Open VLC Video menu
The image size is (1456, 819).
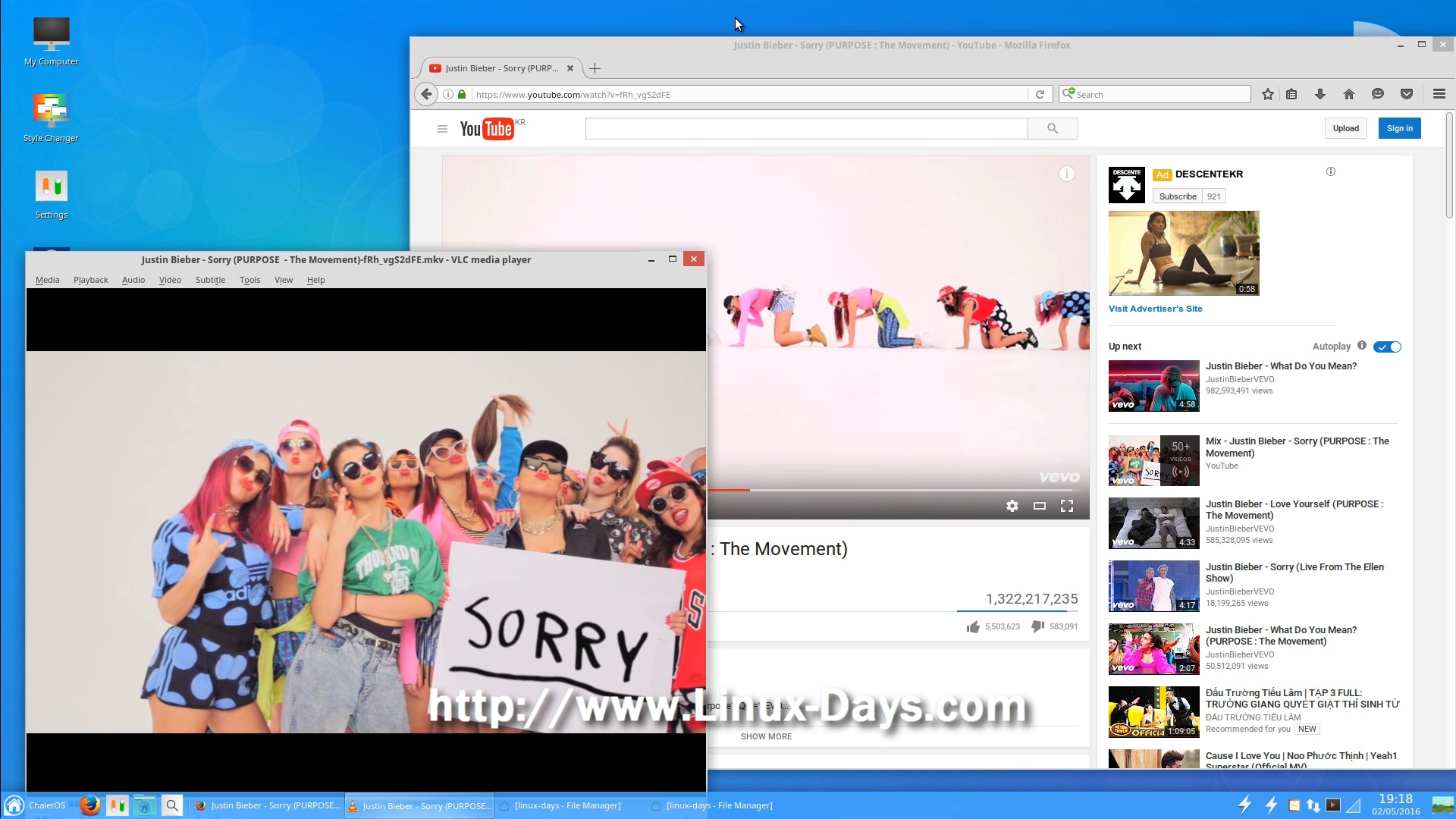coord(170,280)
